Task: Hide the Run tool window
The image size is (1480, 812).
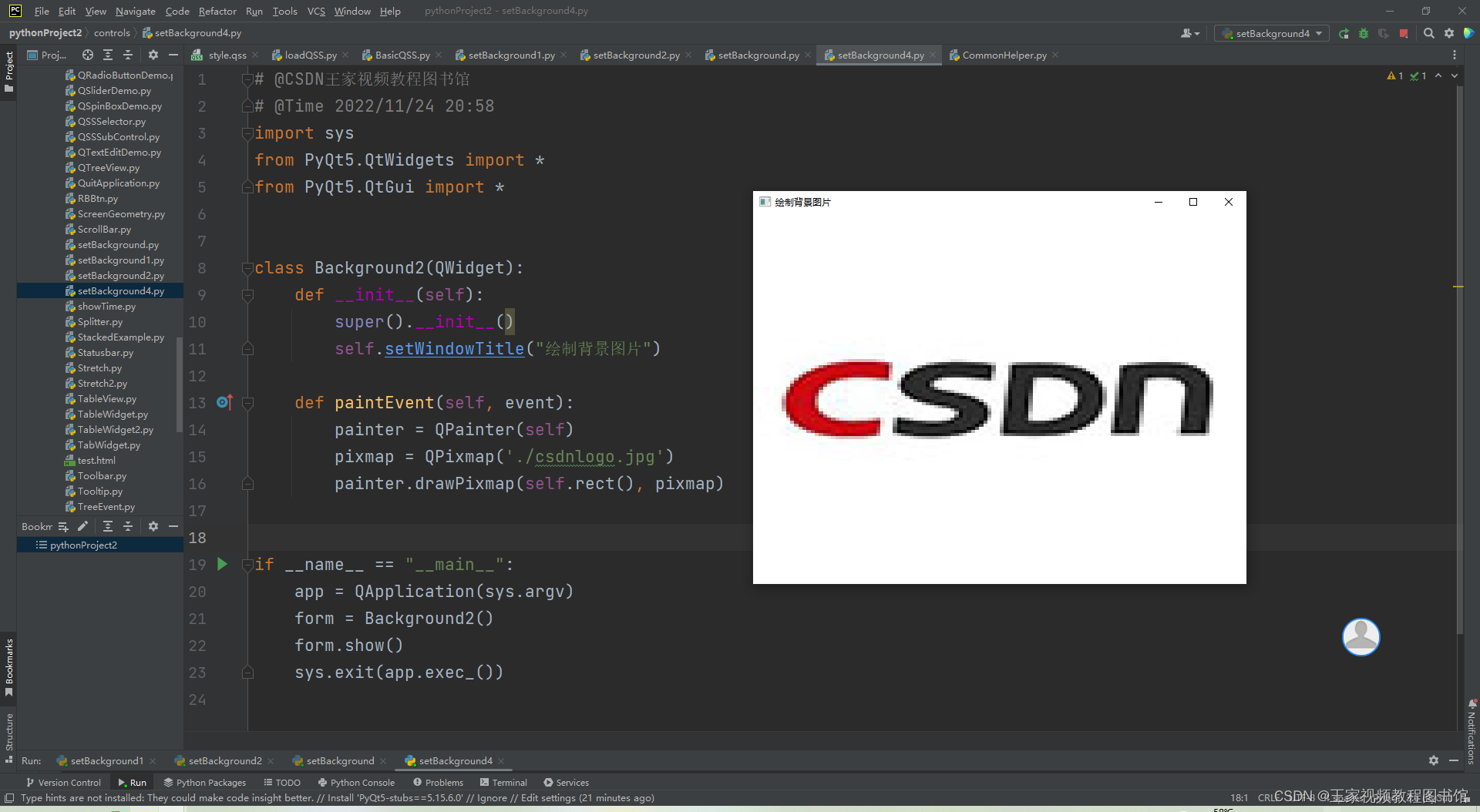Action: click(1454, 760)
